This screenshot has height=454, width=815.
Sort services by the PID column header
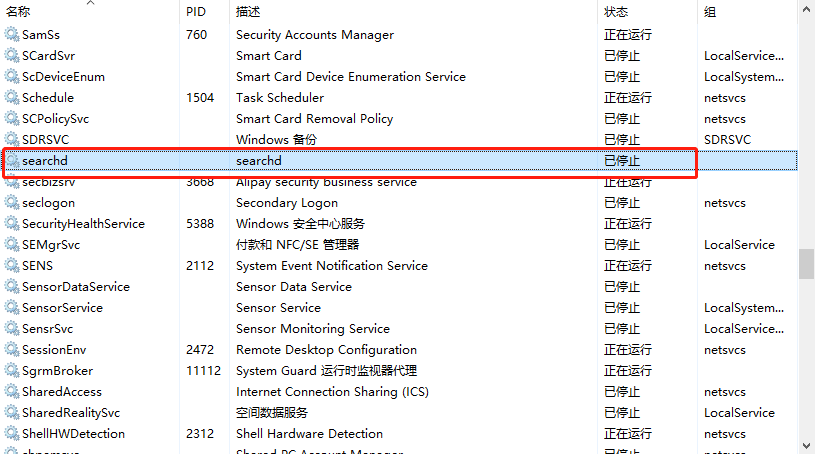click(x=196, y=12)
